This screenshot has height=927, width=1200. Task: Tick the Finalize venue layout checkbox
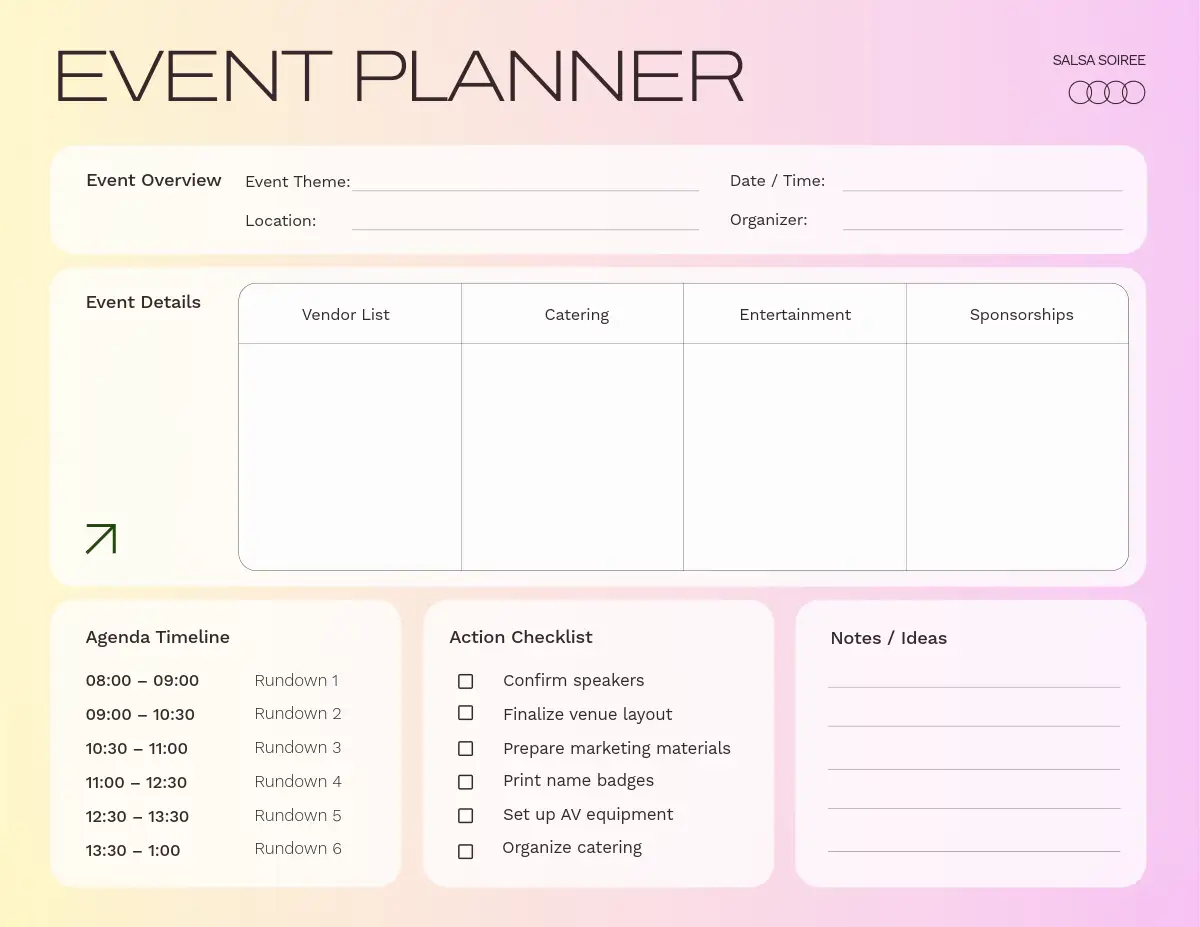[x=465, y=713]
